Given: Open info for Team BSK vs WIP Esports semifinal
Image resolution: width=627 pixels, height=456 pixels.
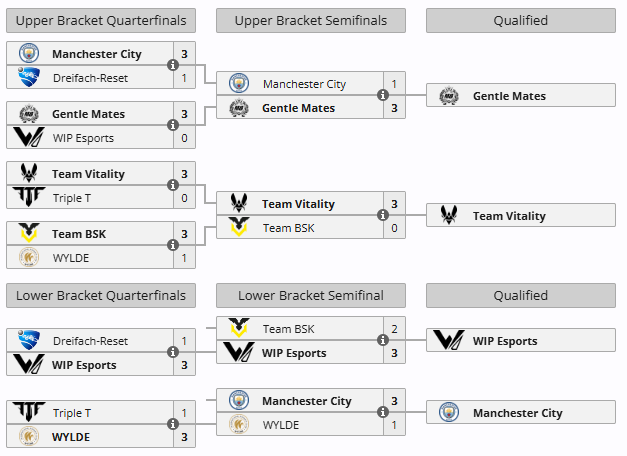Looking at the screenshot, I should (383, 341).
